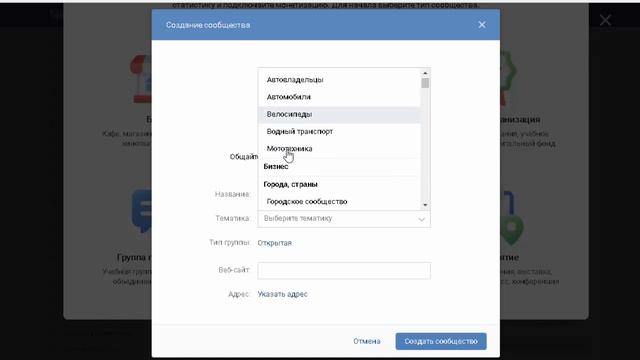Change the group type Открытая
640x360 pixels.
(x=275, y=243)
